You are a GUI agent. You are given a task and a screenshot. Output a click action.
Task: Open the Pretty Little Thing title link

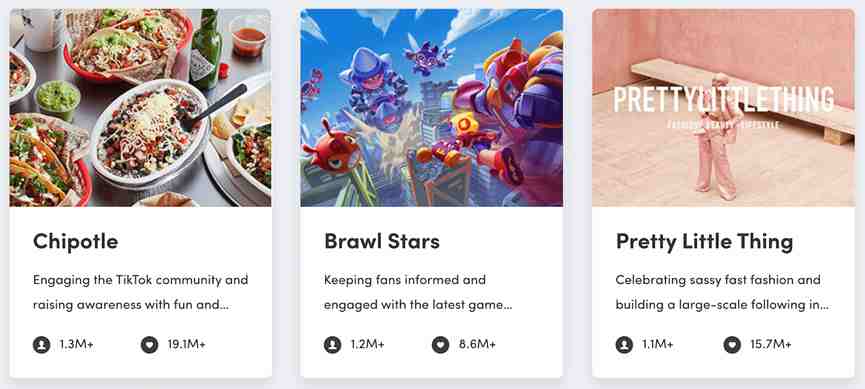[704, 242]
